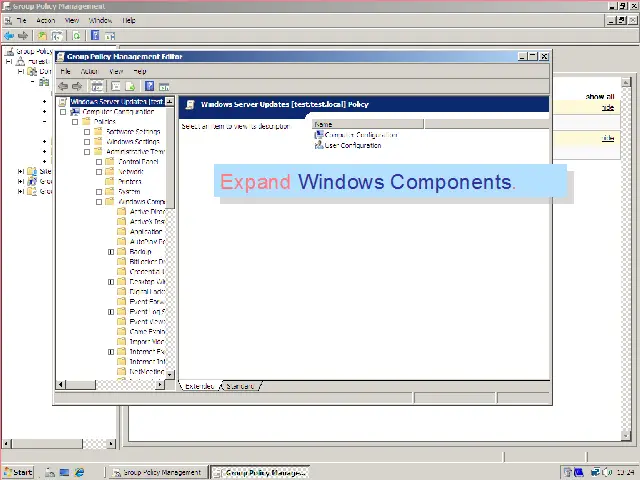The height and width of the screenshot is (480, 640).
Task: Click Computer Configuration icon in right pane list
Action: pyautogui.click(x=319, y=135)
